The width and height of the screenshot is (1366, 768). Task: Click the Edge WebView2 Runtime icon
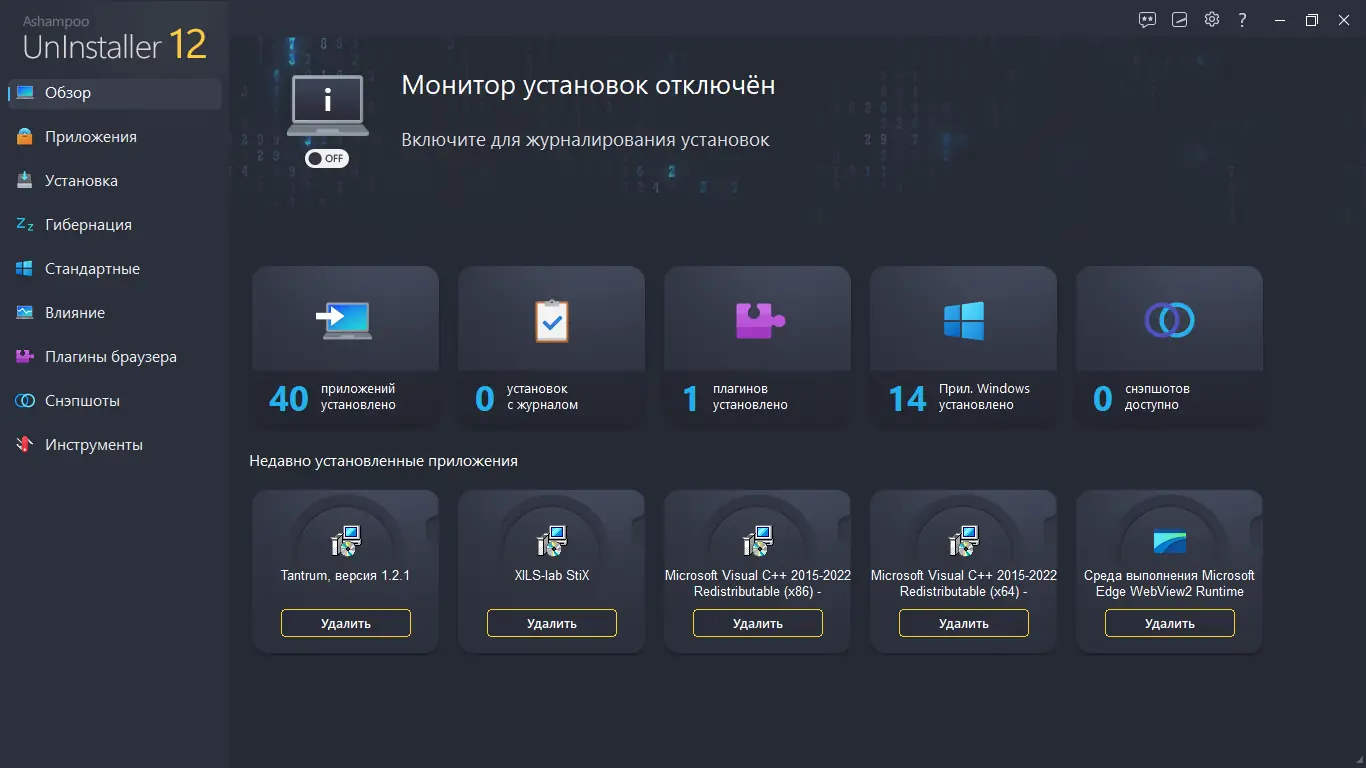coord(1169,541)
